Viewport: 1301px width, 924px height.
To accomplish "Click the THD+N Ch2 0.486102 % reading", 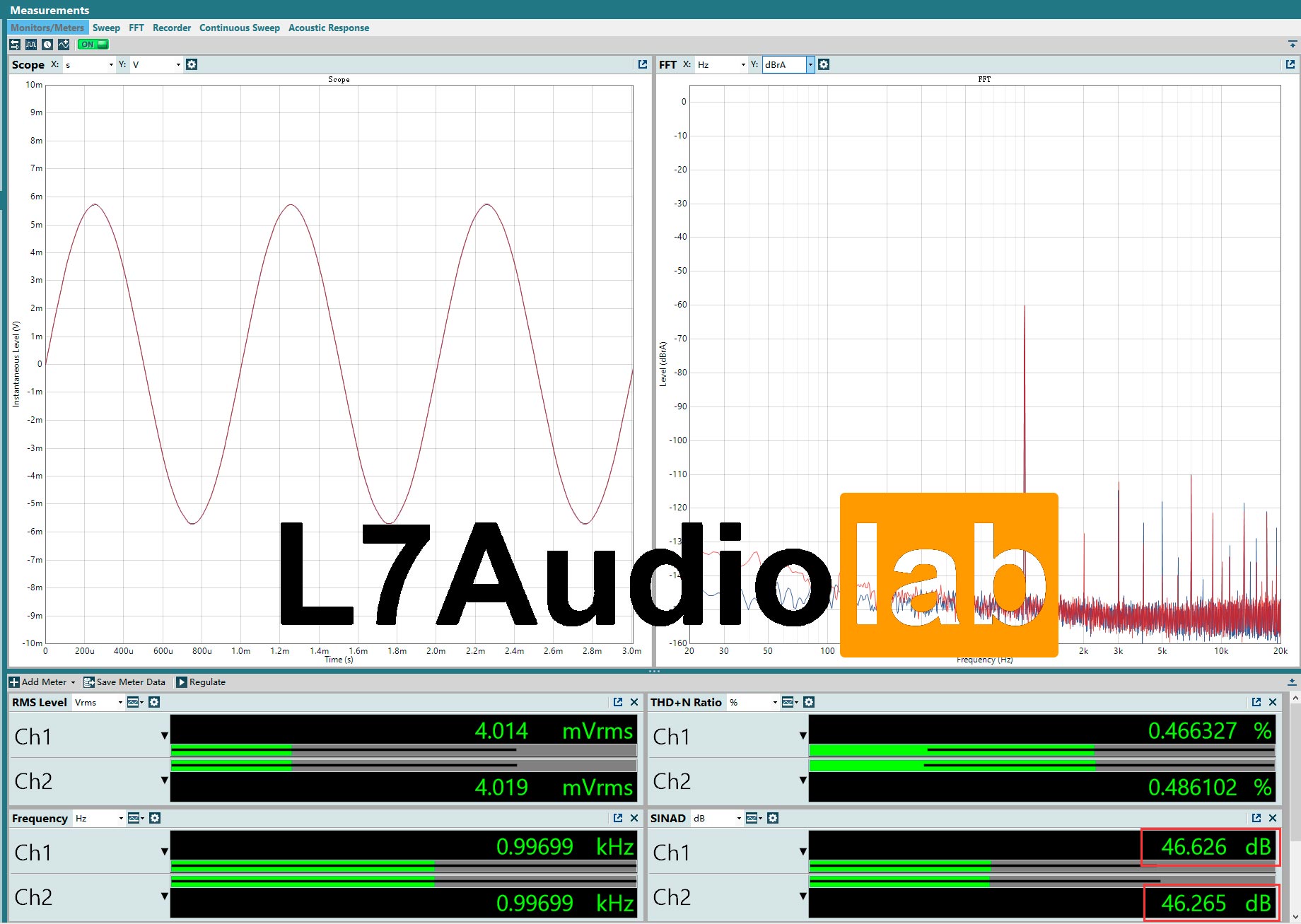I will [x=1210, y=788].
